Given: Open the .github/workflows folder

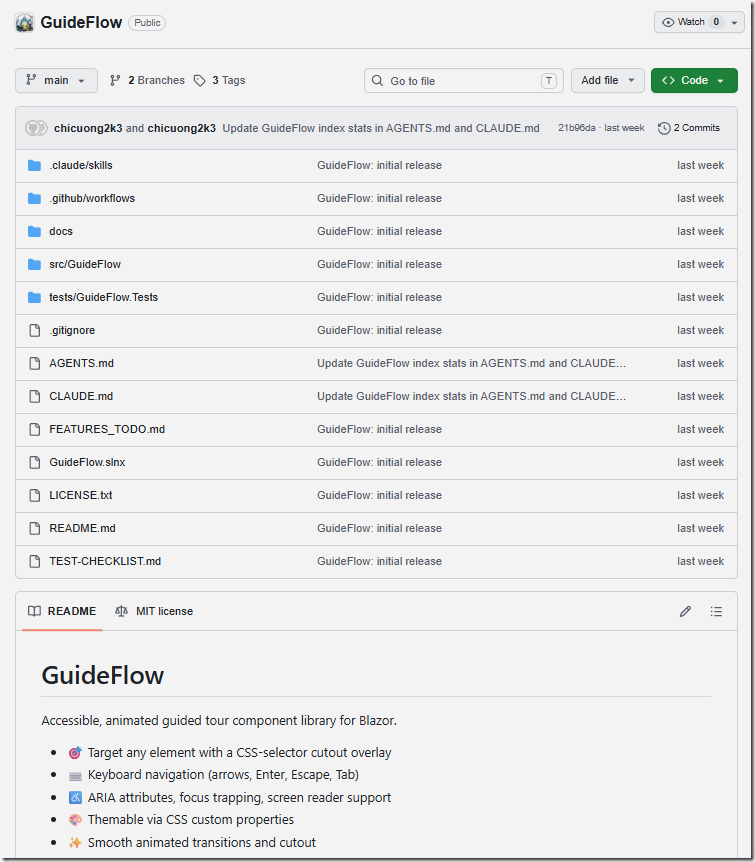Looking at the screenshot, I should click(92, 198).
